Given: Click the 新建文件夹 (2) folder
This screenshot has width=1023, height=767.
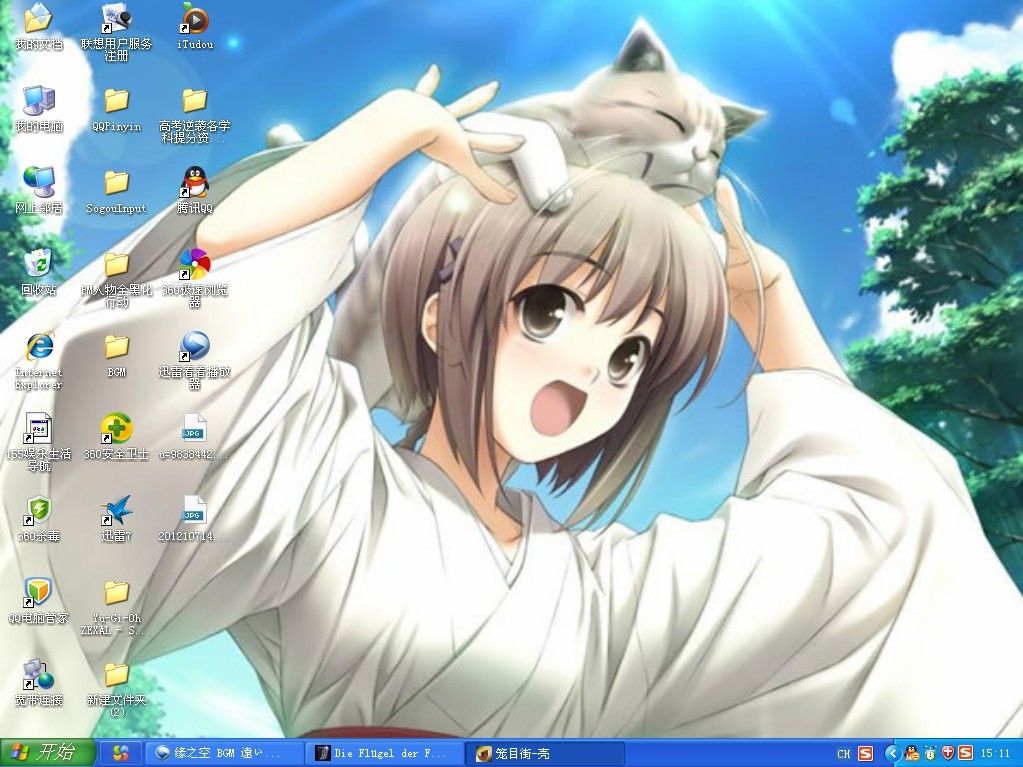Looking at the screenshot, I should click(116, 689).
